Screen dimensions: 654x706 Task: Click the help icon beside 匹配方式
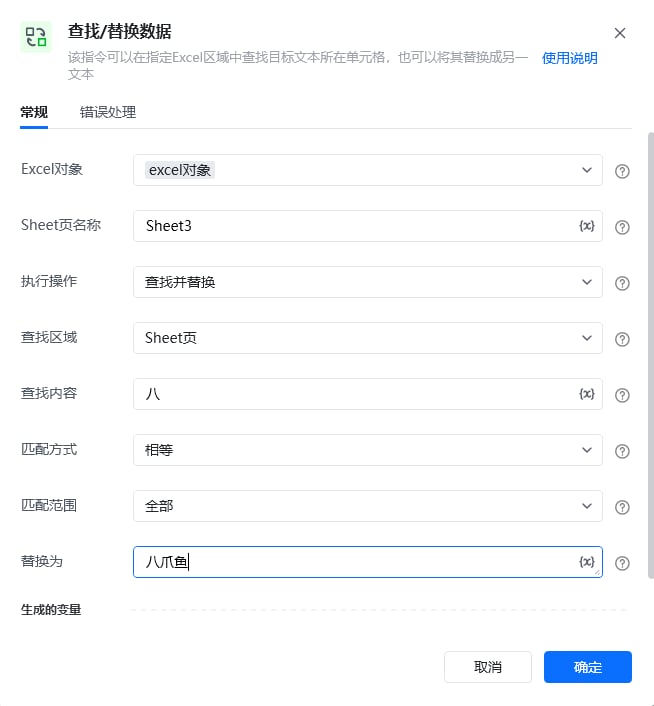(x=622, y=451)
